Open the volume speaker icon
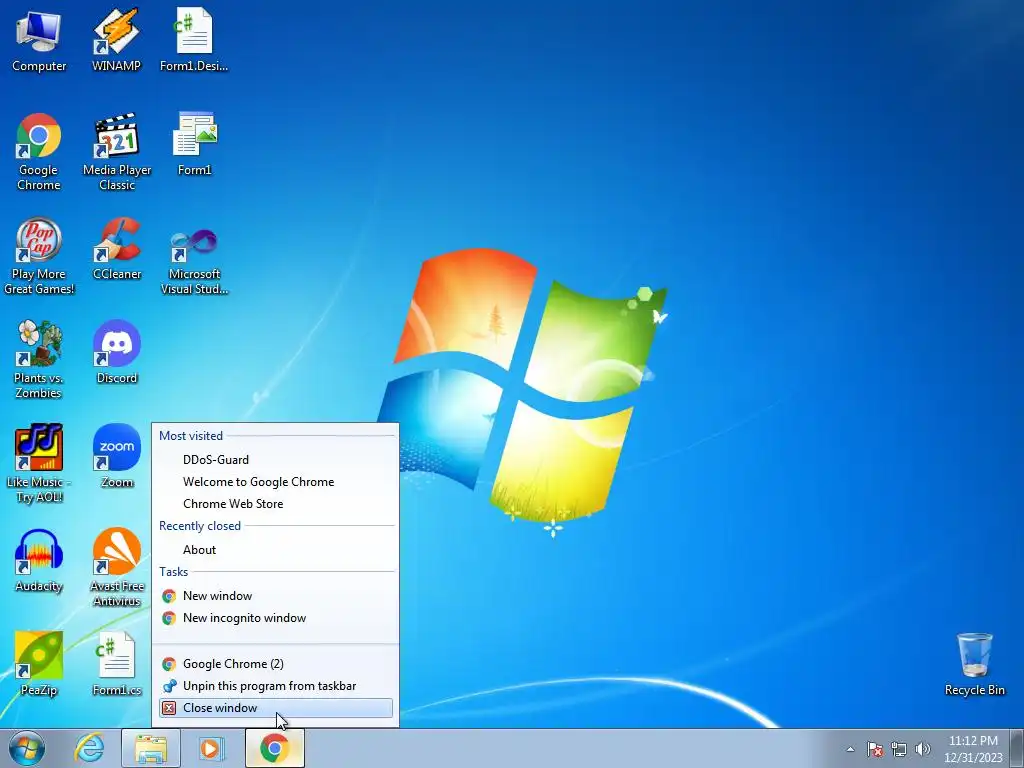The width and height of the screenshot is (1024, 768). point(923,749)
